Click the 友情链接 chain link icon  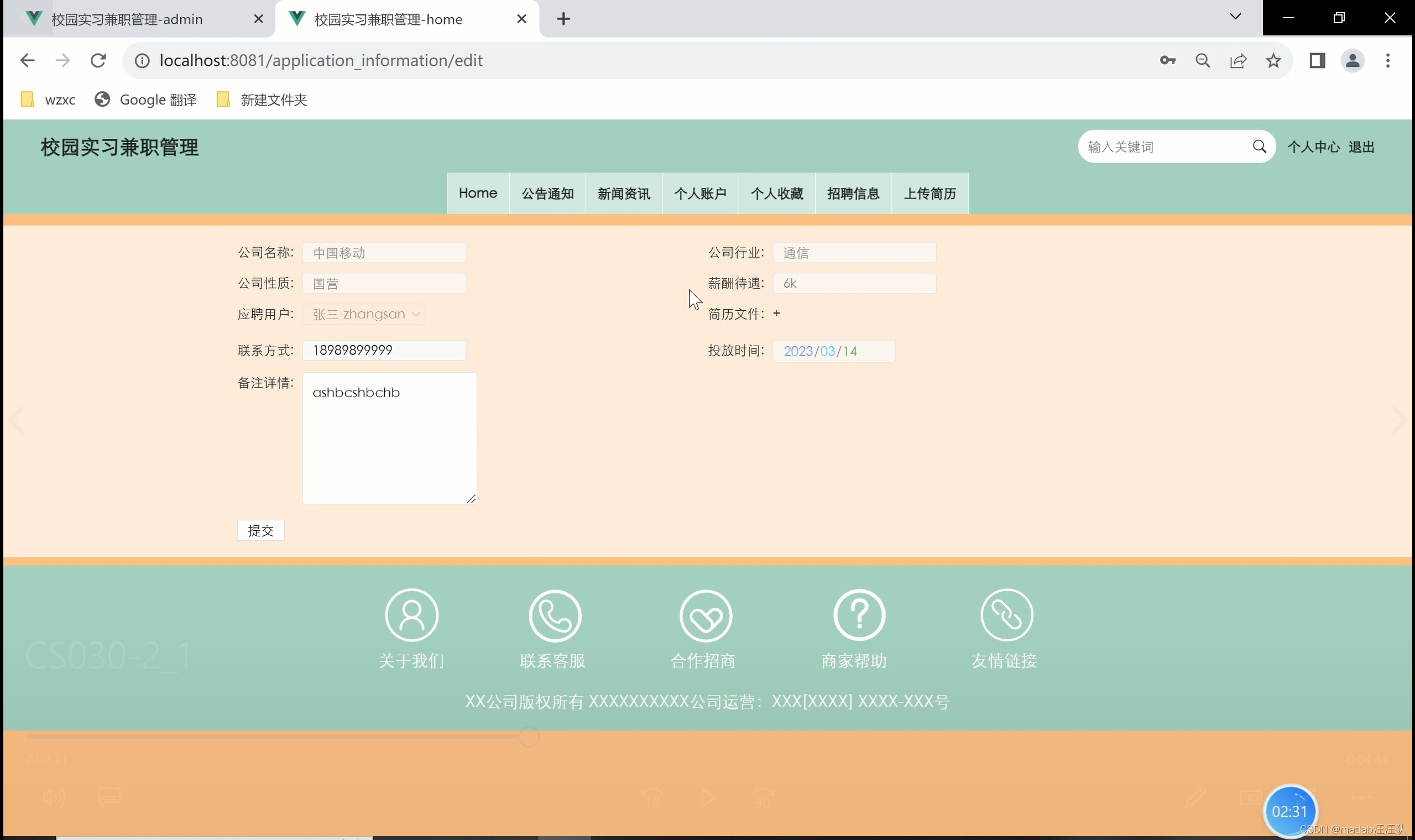(x=1006, y=615)
